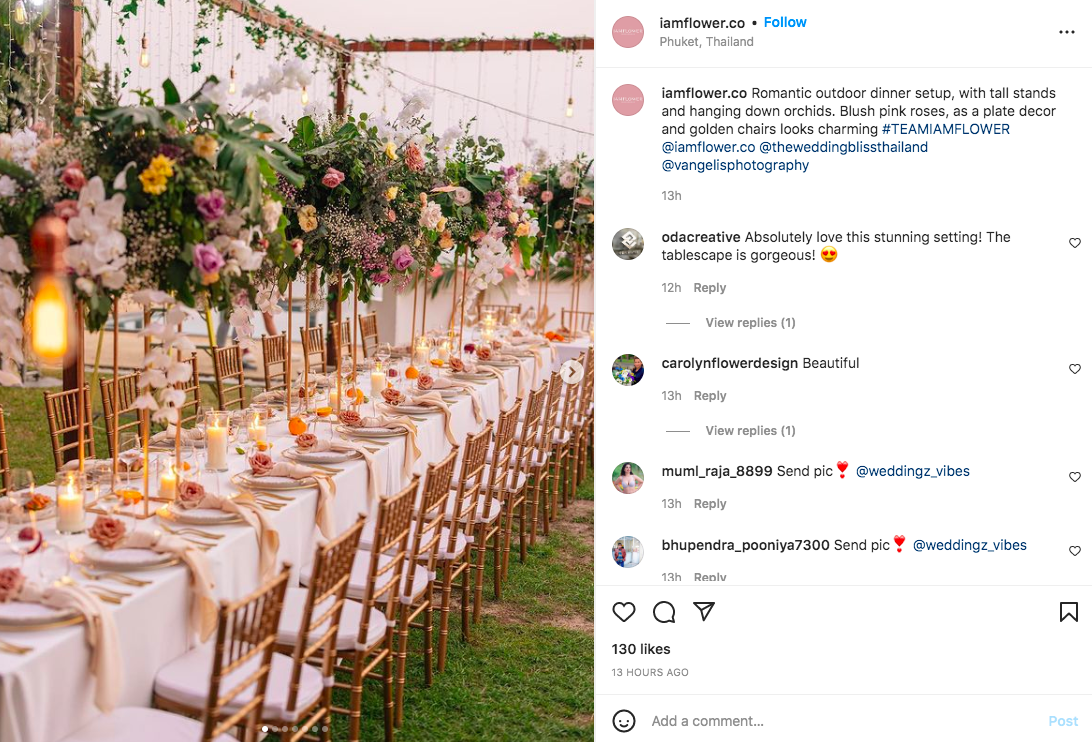Go to next photo with carousel arrow
This screenshot has height=742, width=1092.
pos(572,372)
